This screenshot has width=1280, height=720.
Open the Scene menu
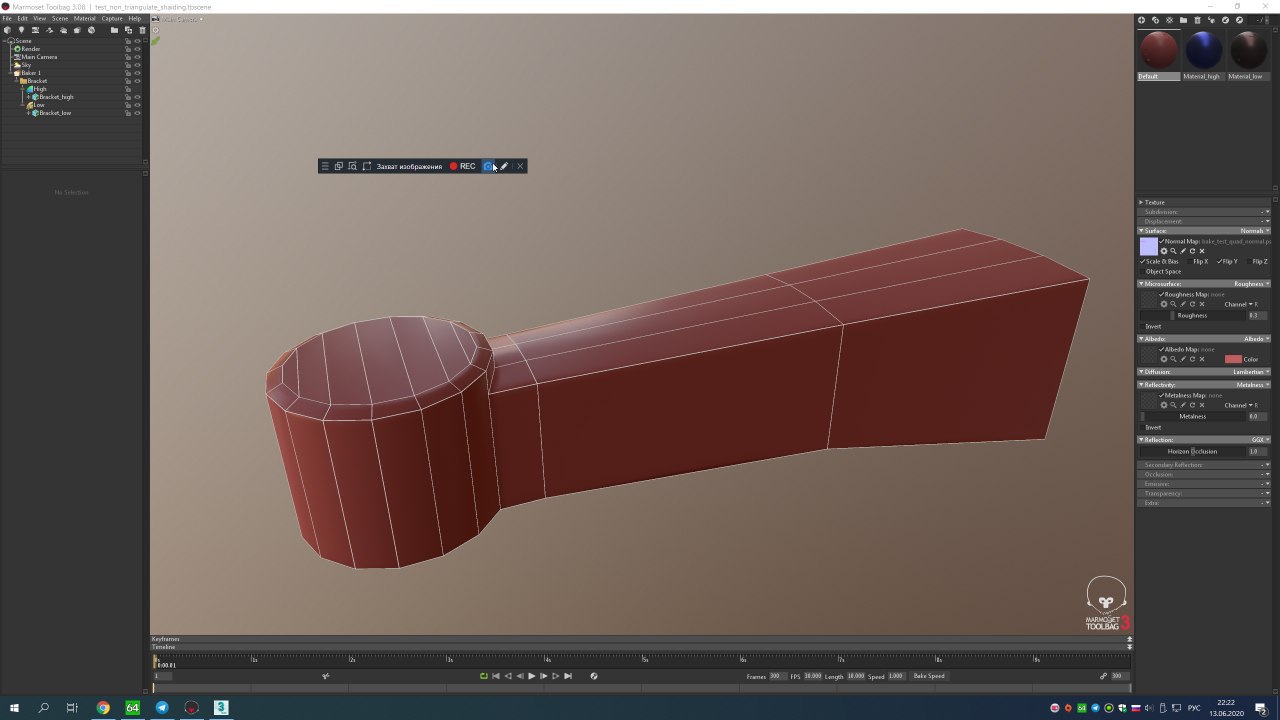(x=60, y=18)
